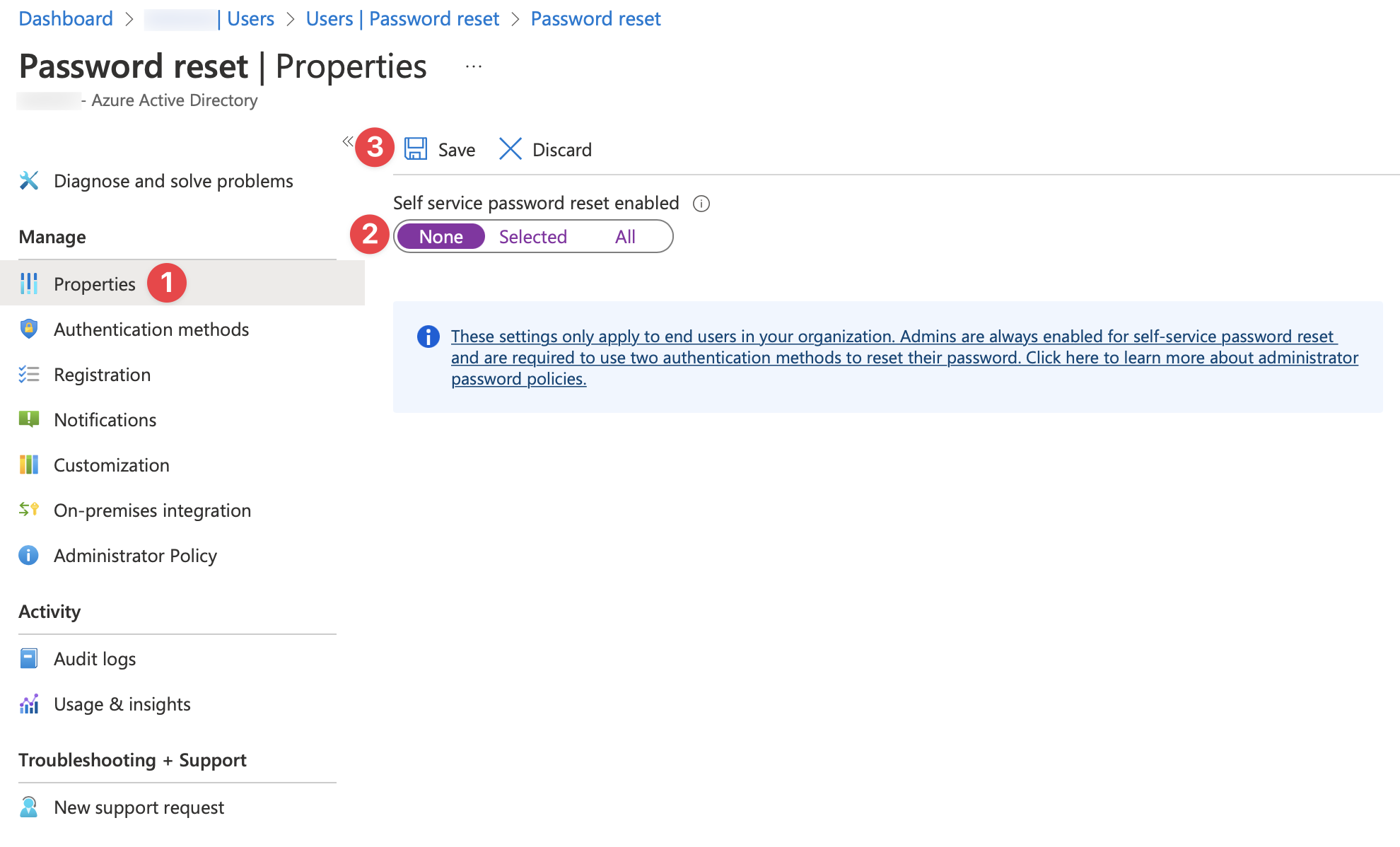Choose Selected for password reset scope

(x=533, y=237)
